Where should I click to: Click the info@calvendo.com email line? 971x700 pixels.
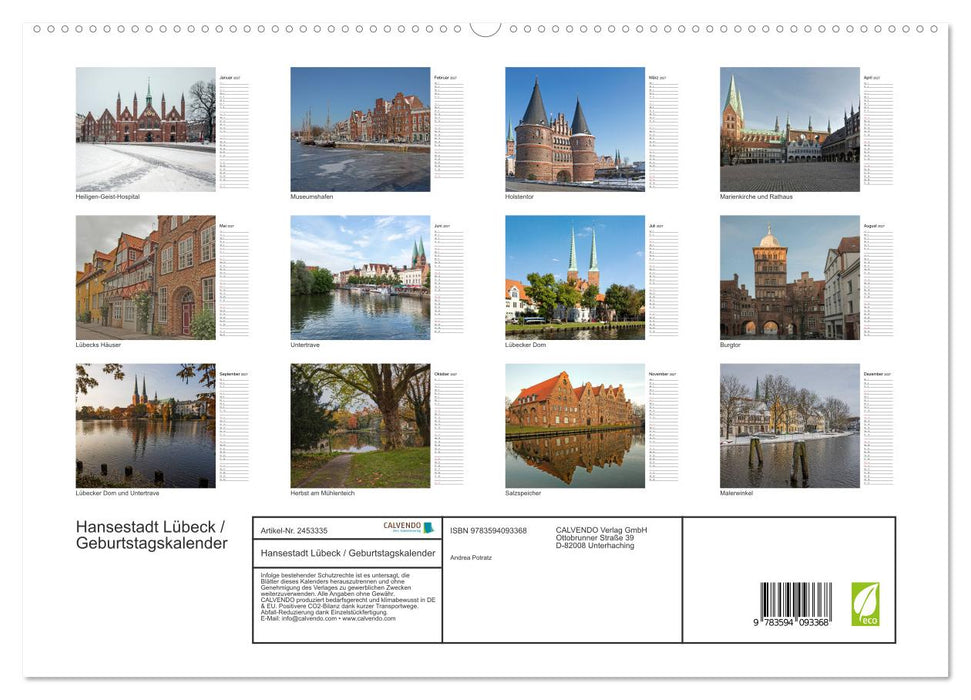[328, 618]
